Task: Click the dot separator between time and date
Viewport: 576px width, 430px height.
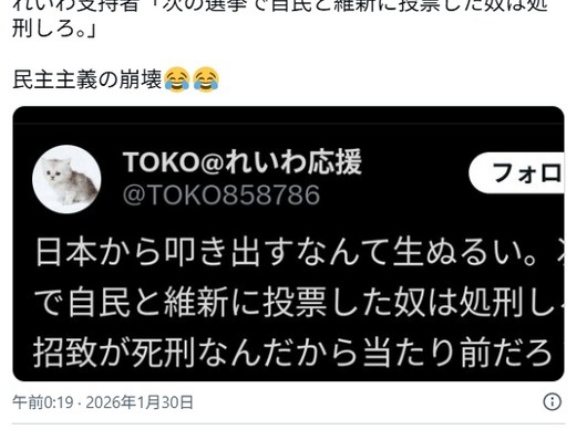Action: coord(80,403)
